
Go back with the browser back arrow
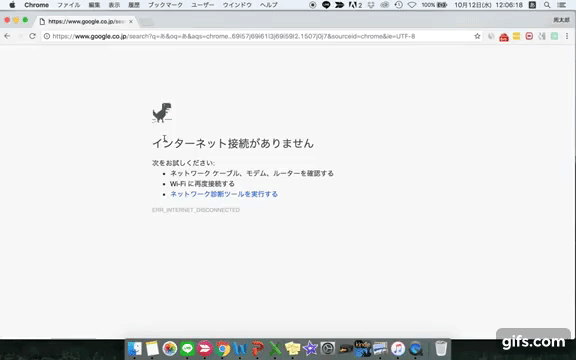7,36
